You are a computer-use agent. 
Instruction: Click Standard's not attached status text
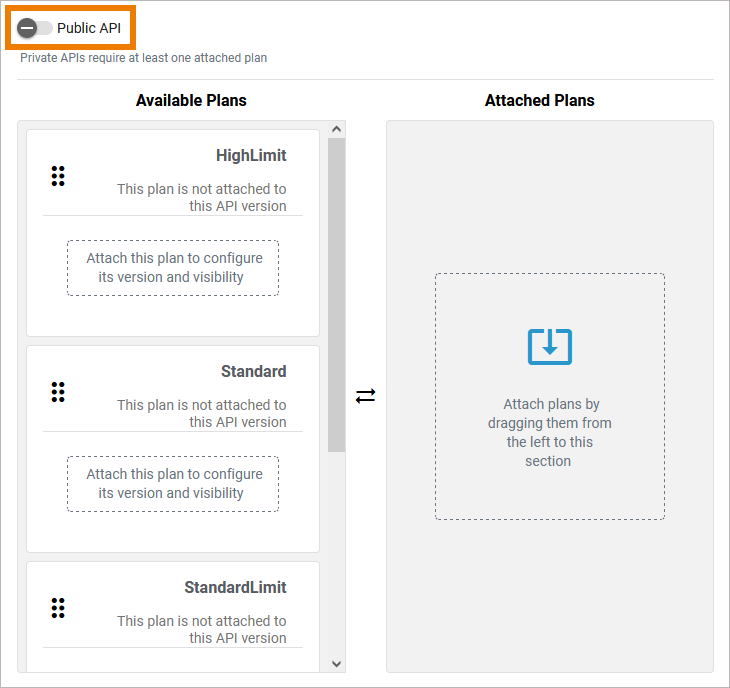tap(201, 414)
